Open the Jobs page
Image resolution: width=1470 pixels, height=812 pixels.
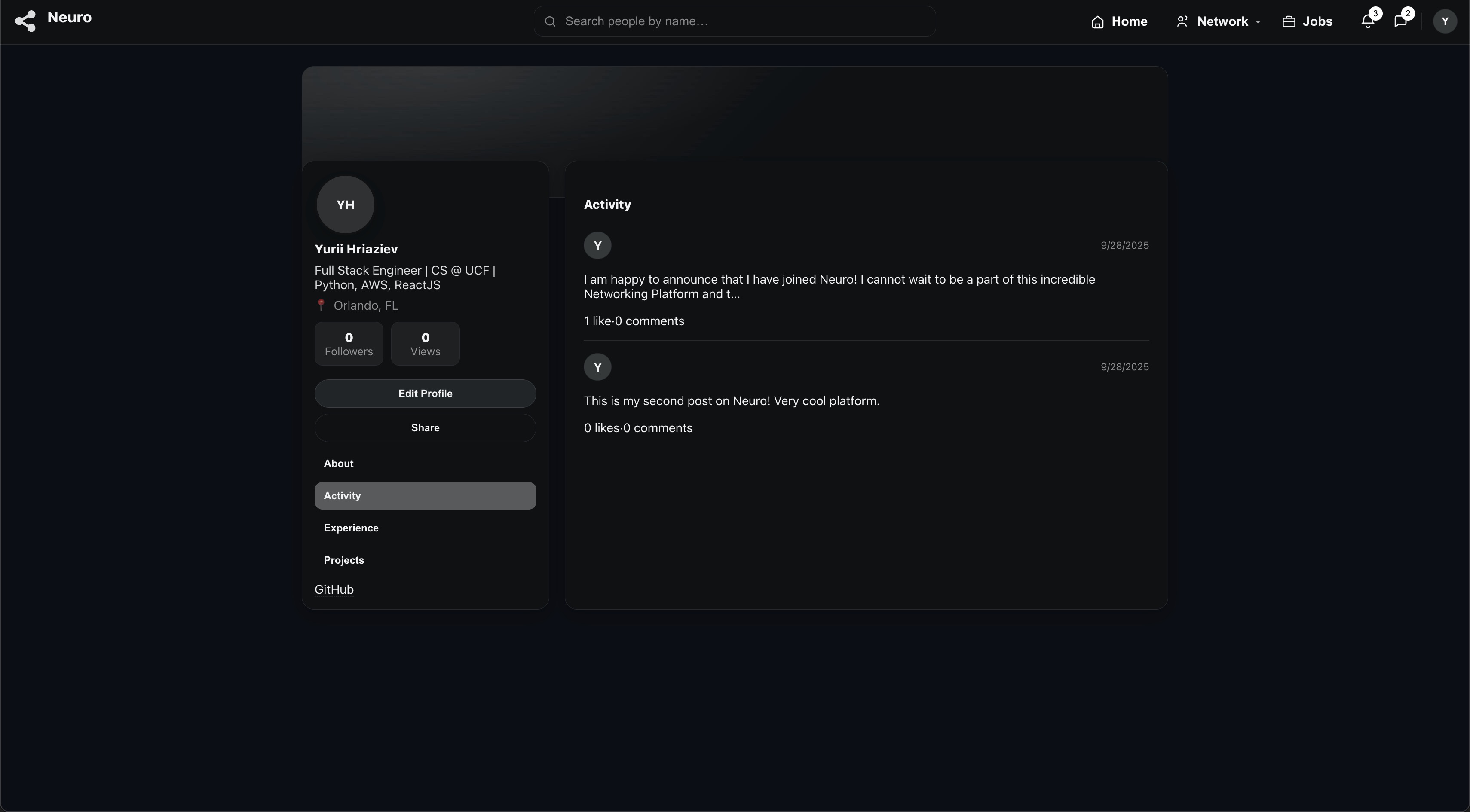click(1308, 21)
